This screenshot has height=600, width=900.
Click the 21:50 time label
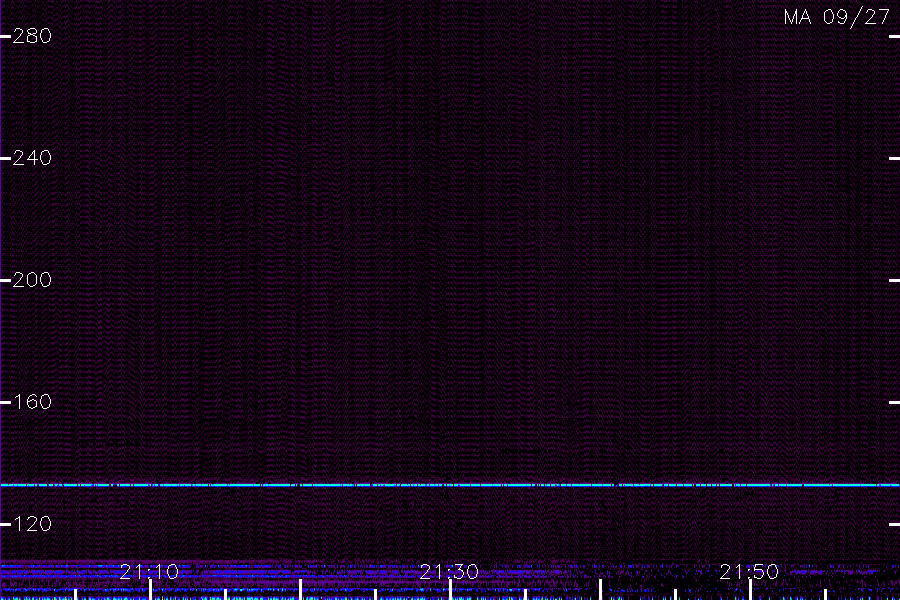click(x=749, y=571)
